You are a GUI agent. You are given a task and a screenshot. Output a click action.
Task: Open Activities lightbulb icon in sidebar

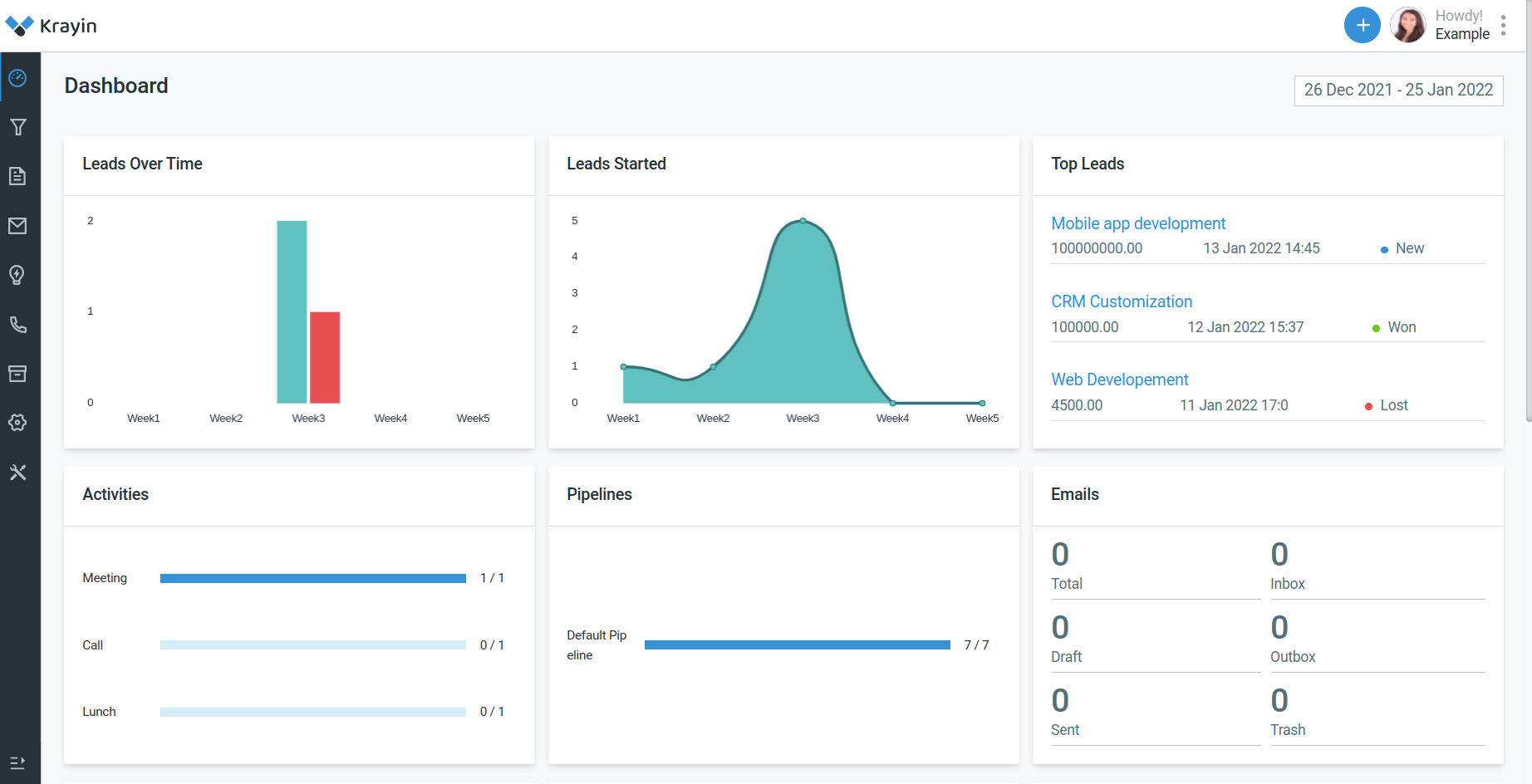coord(17,275)
